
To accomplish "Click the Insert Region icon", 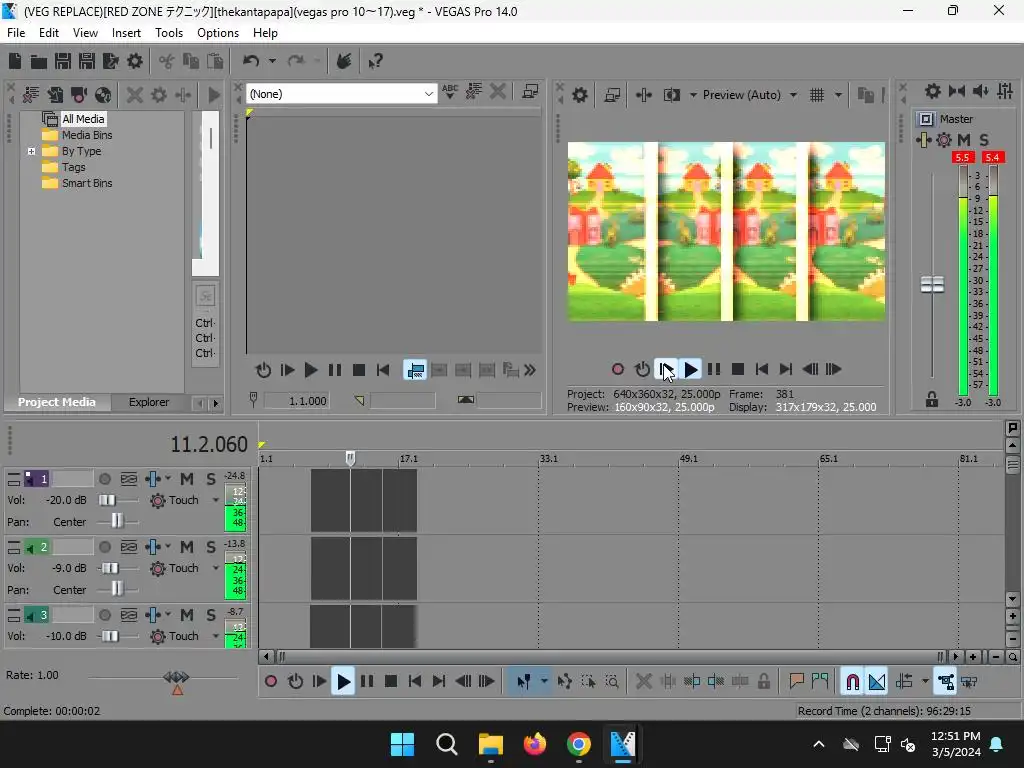I will 820,682.
